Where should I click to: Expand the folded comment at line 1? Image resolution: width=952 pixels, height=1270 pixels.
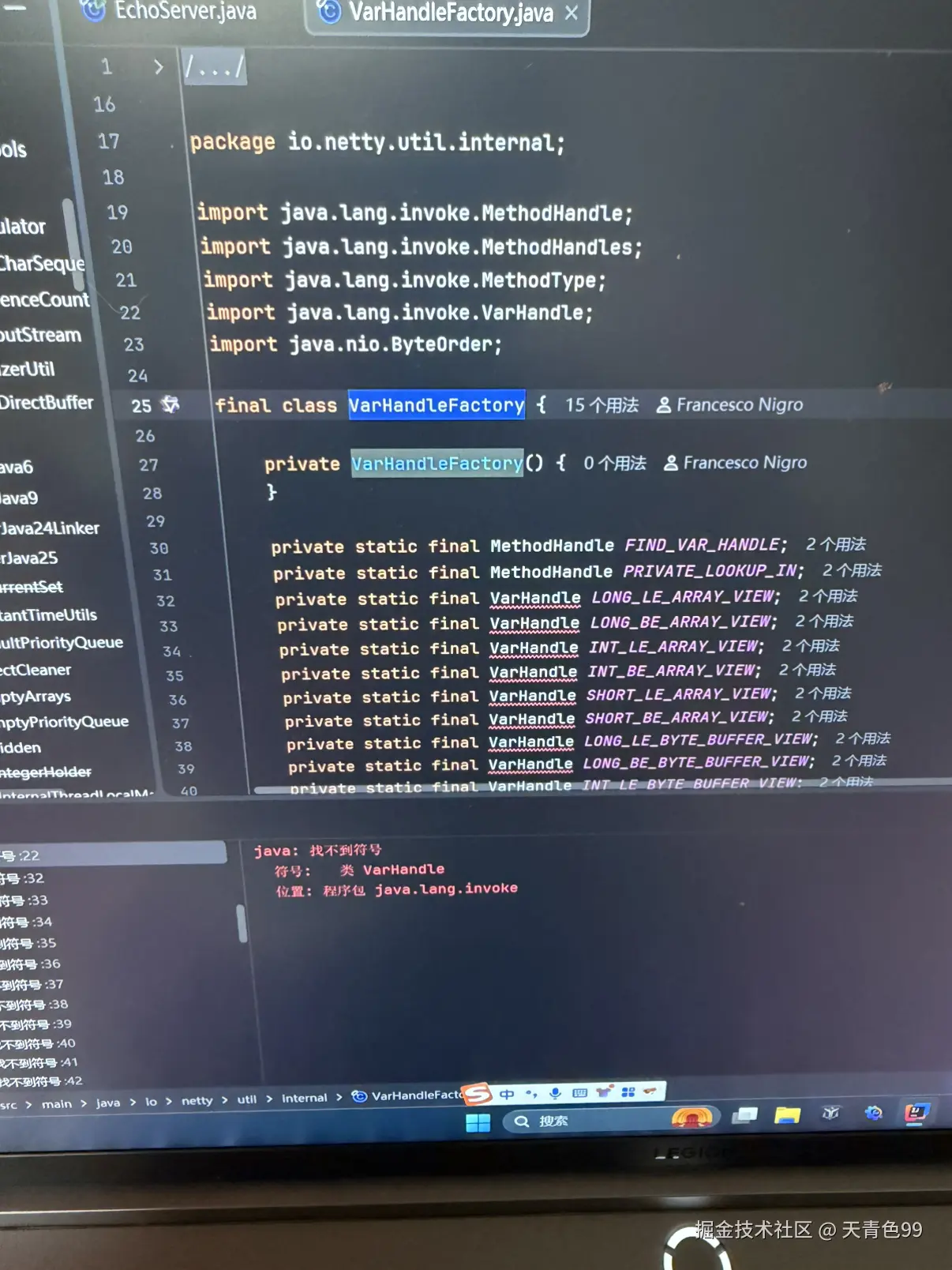pos(158,67)
